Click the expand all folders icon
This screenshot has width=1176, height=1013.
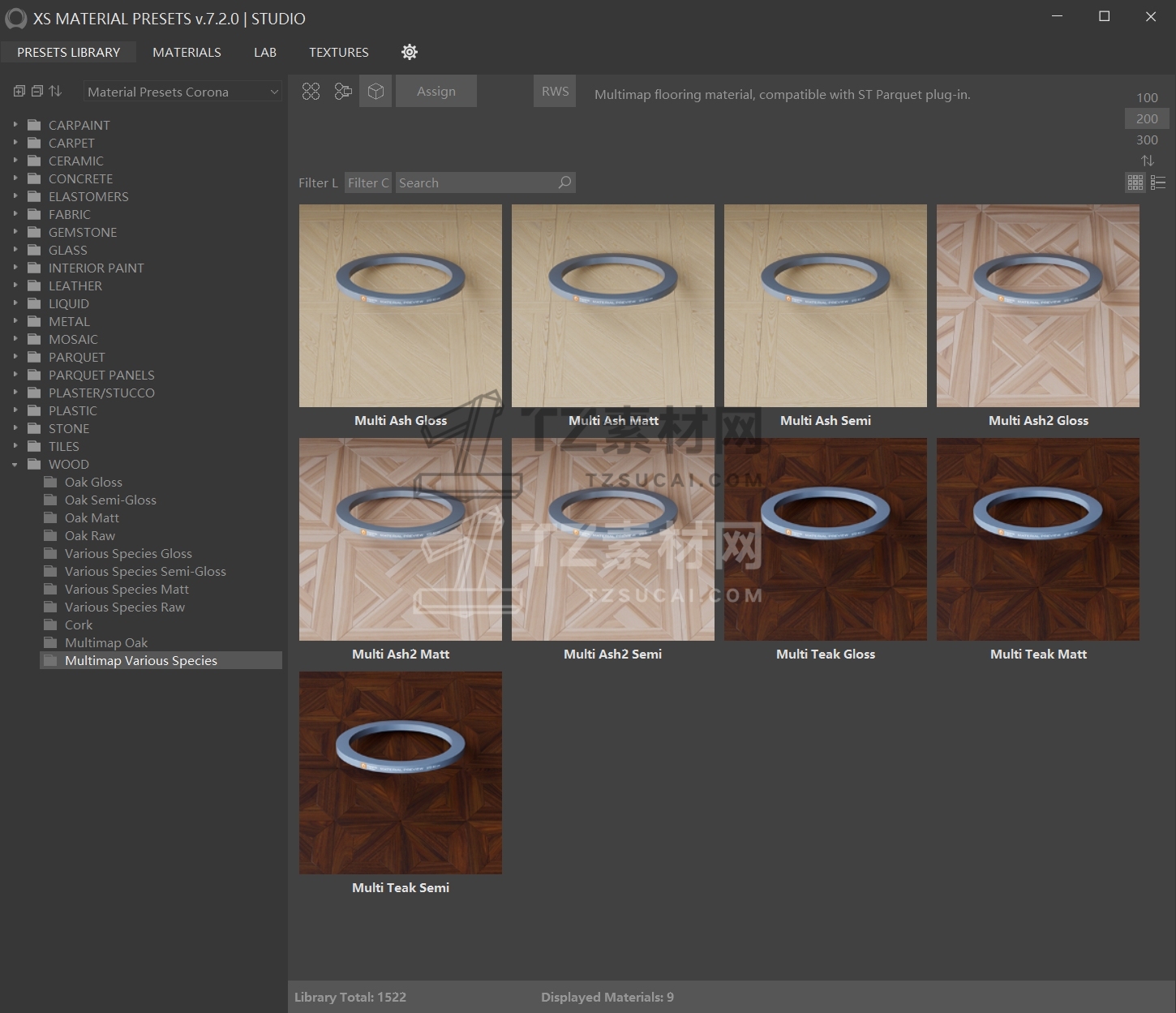19,91
